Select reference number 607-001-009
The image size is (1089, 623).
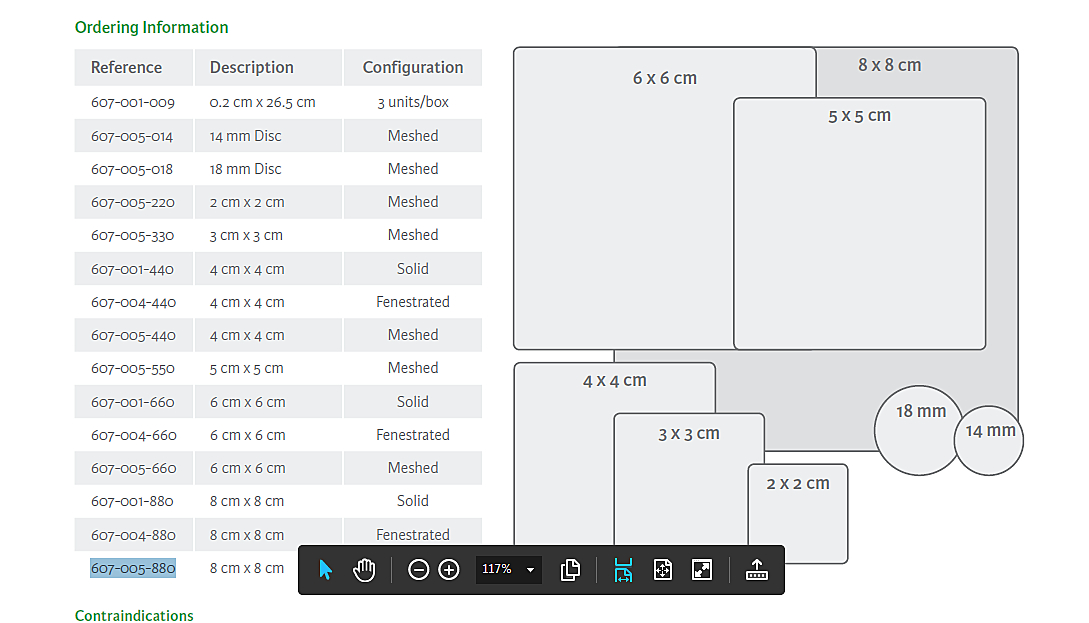point(133,102)
